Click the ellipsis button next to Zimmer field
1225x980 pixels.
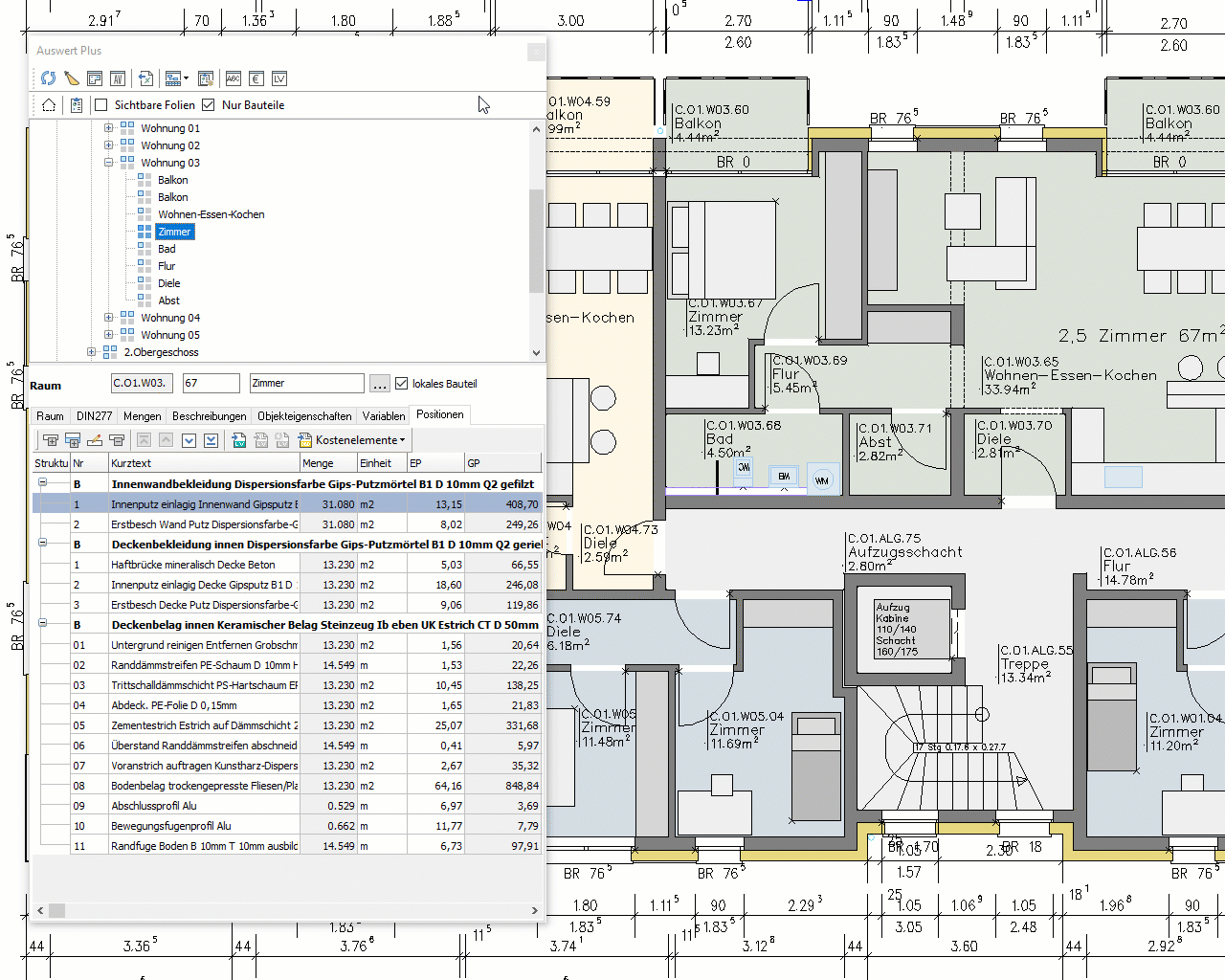click(x=380, y=384)
